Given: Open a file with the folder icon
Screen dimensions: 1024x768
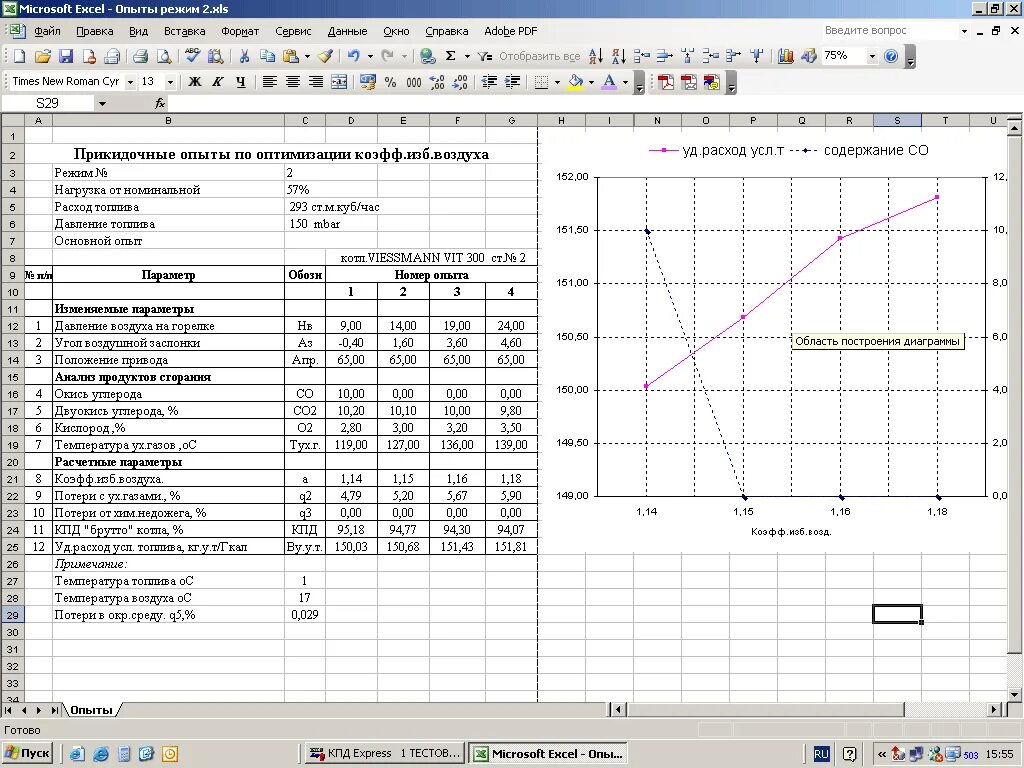Looking at the screenshot, I should [x=42, y=56].
